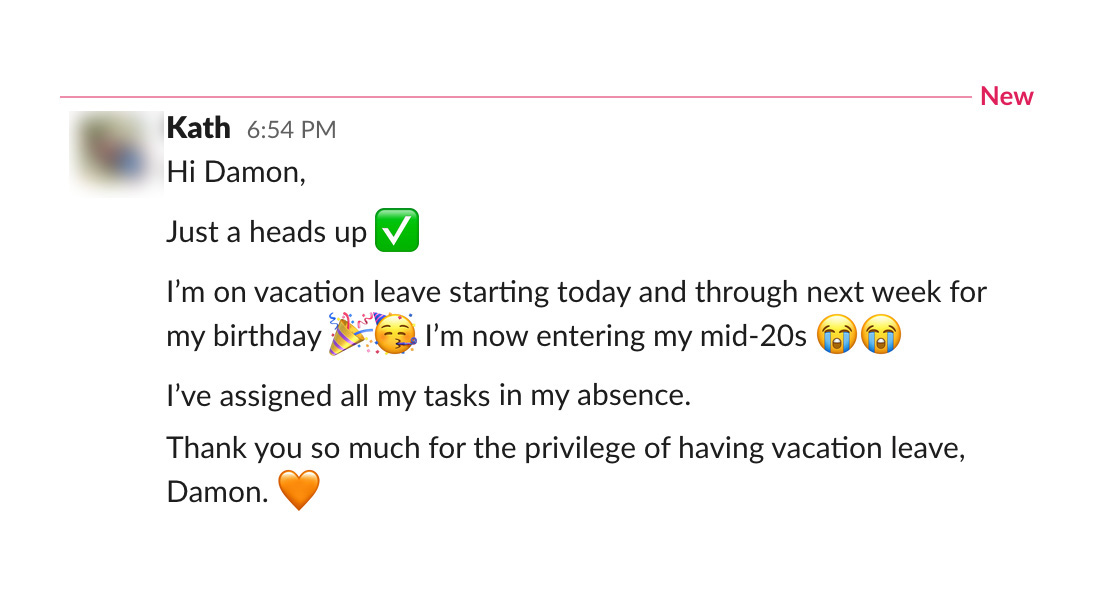The image size is (1100, 600).
Task: Click the orange heart emoji
Action: point(298,492)
